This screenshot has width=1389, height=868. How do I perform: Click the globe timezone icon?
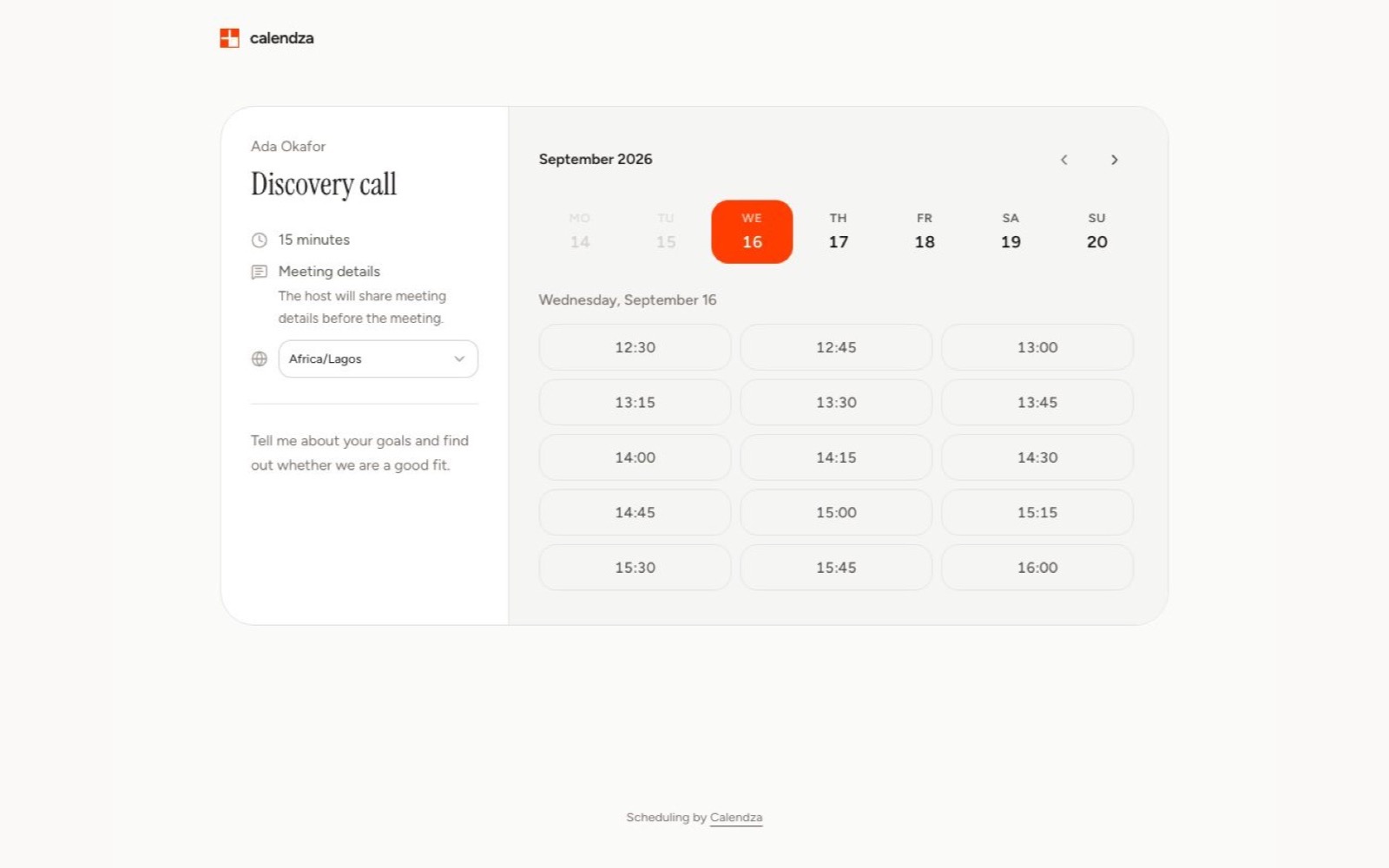point(259,358)
